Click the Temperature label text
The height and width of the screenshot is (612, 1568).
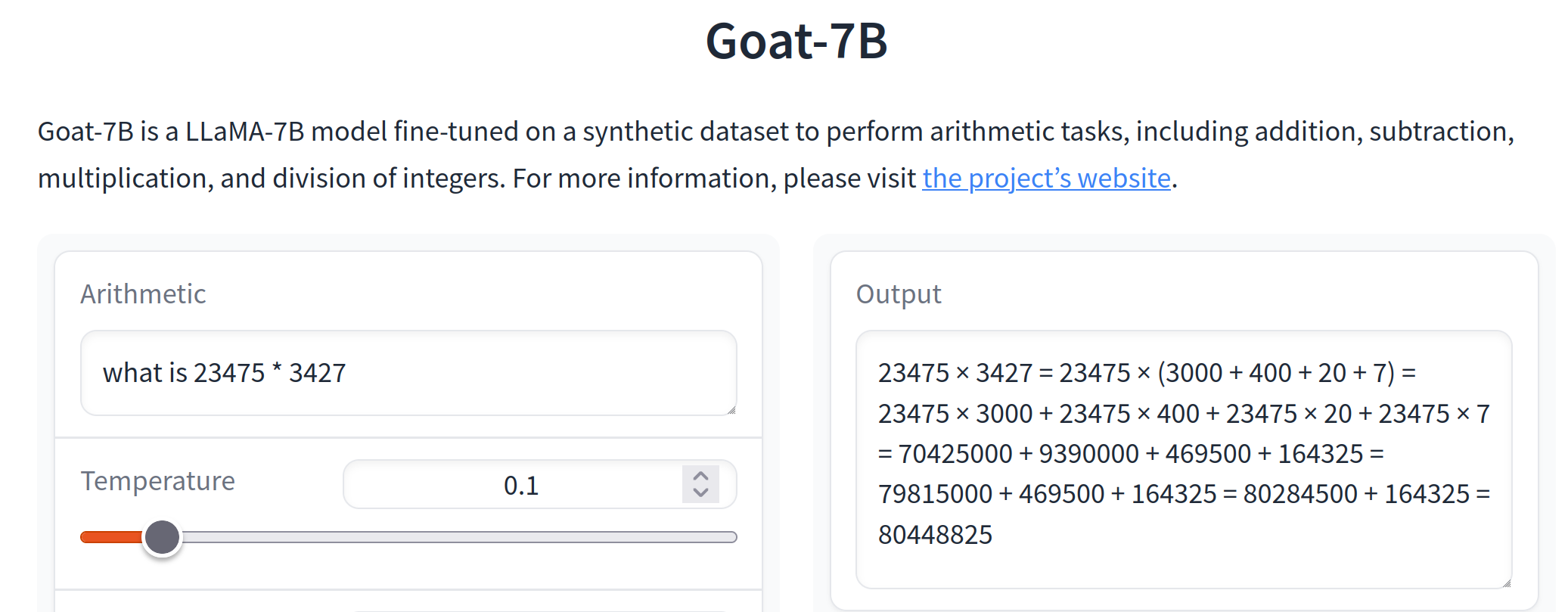click(x=157, y=481)
